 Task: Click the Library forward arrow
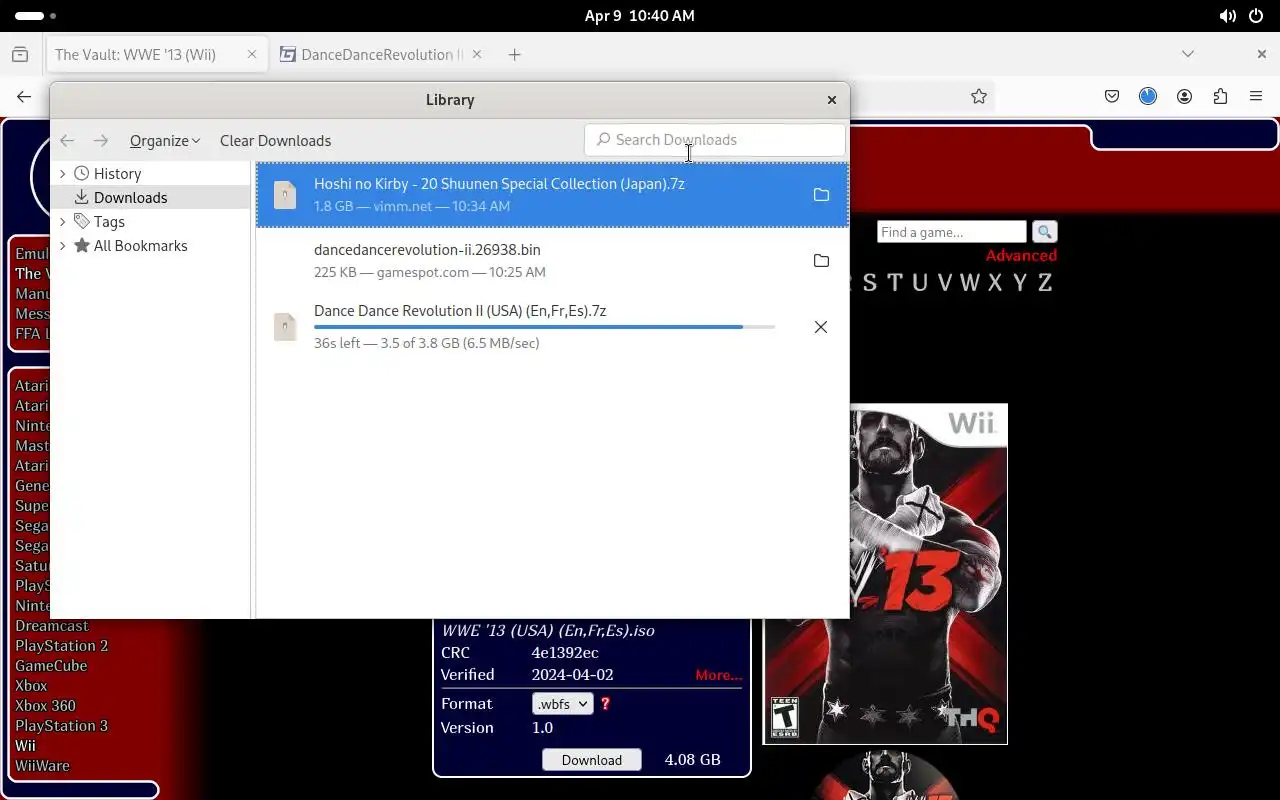coord(100,141)
